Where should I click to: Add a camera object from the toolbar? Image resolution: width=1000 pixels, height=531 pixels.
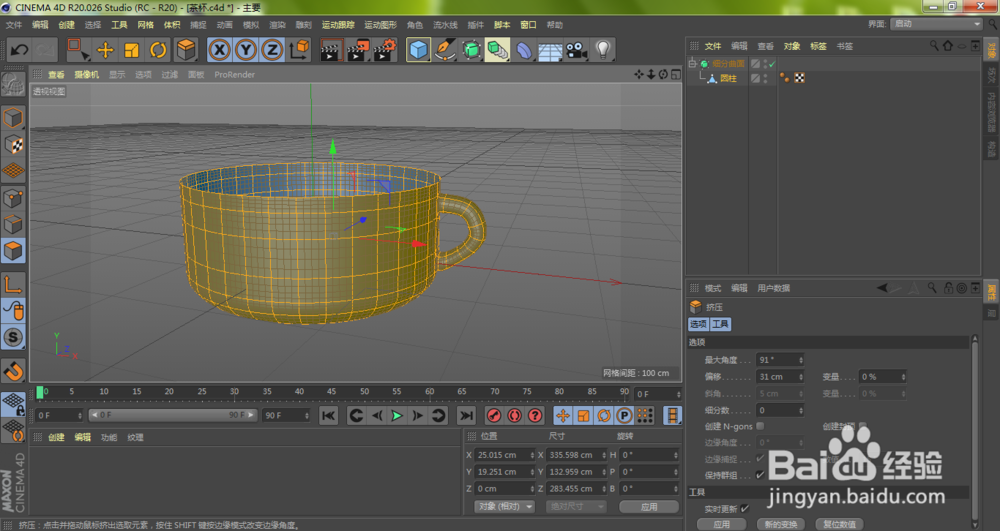[x=575, y=49]
